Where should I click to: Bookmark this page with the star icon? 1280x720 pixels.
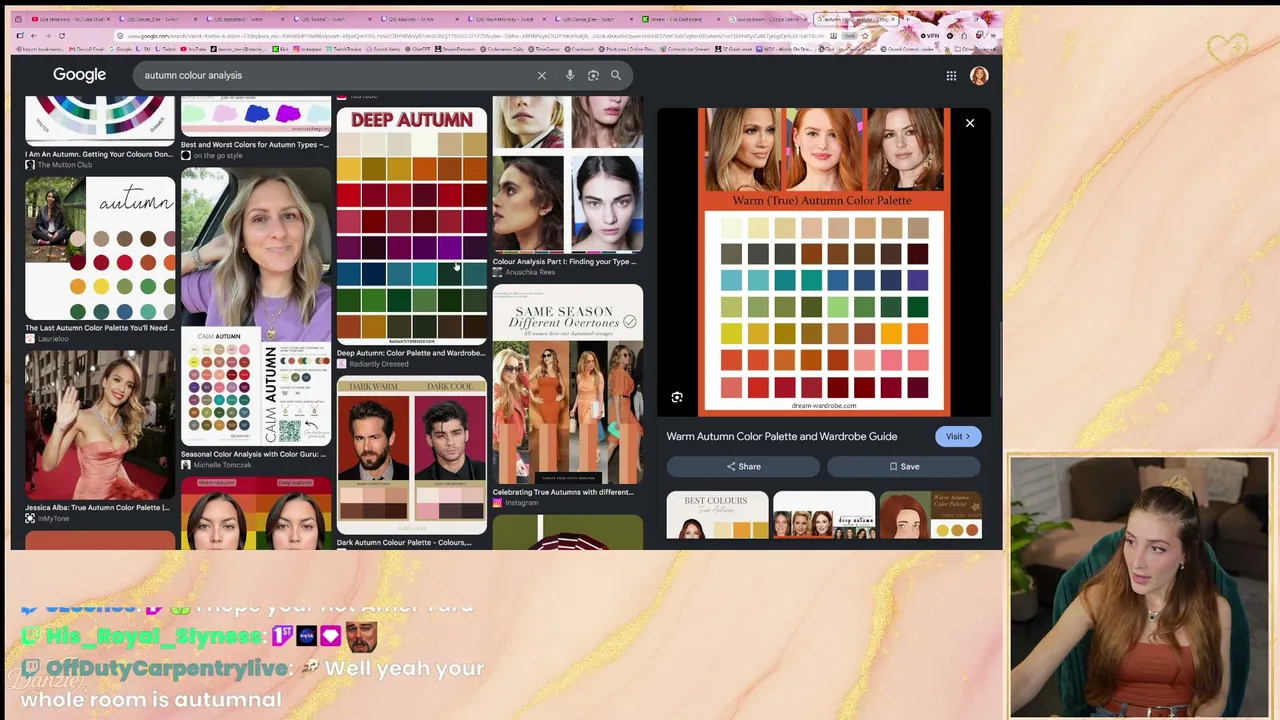pos(865,36)
